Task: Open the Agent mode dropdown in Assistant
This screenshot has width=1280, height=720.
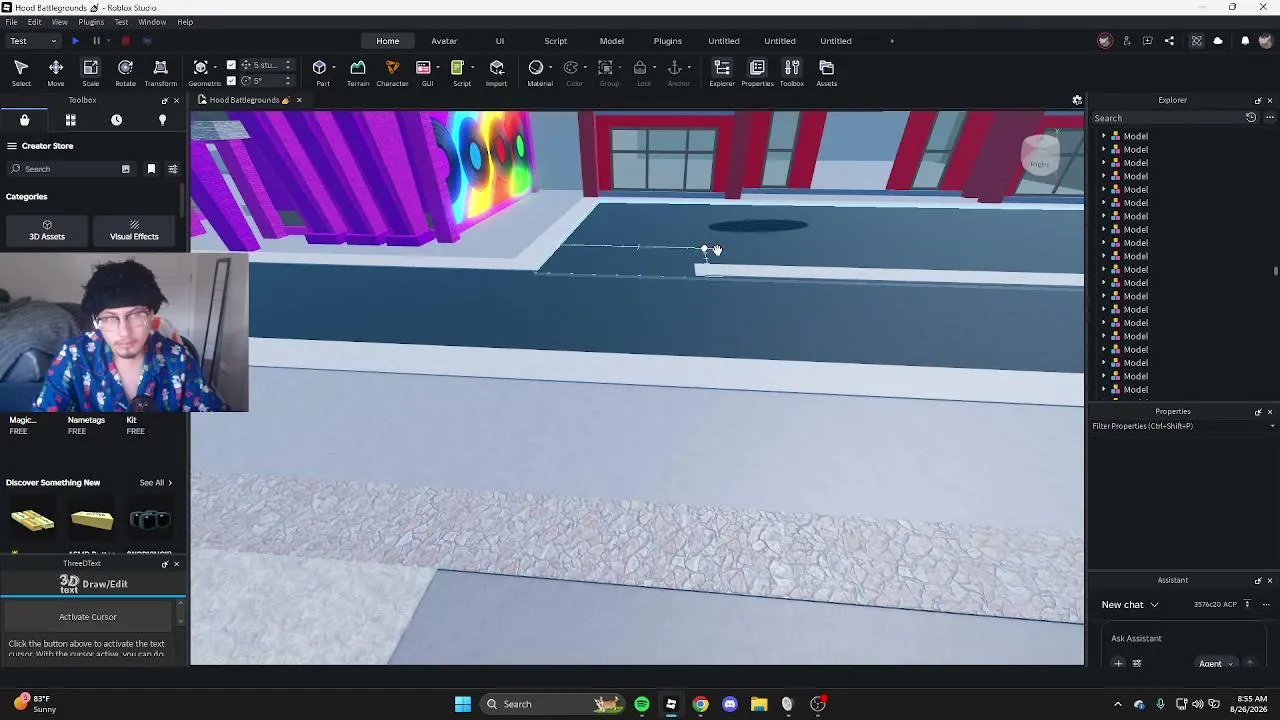Action: [1215, 663]
